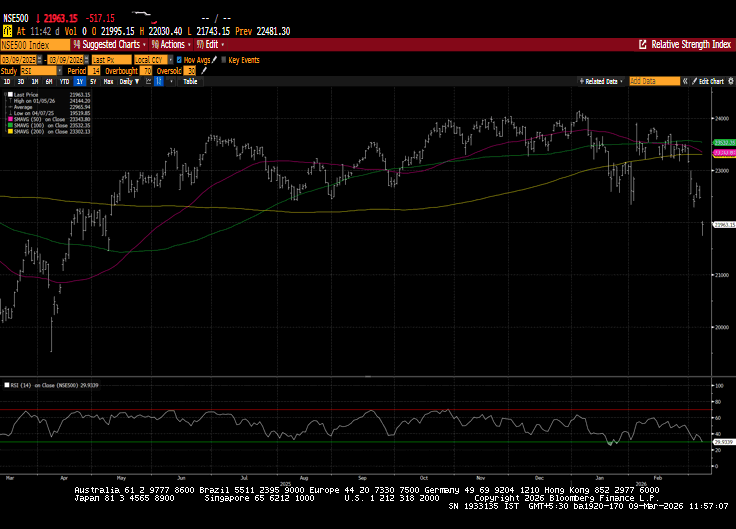Click the Edit Chart pencil icon
This screenshot has width=736, height=529.
click(694, 81)
